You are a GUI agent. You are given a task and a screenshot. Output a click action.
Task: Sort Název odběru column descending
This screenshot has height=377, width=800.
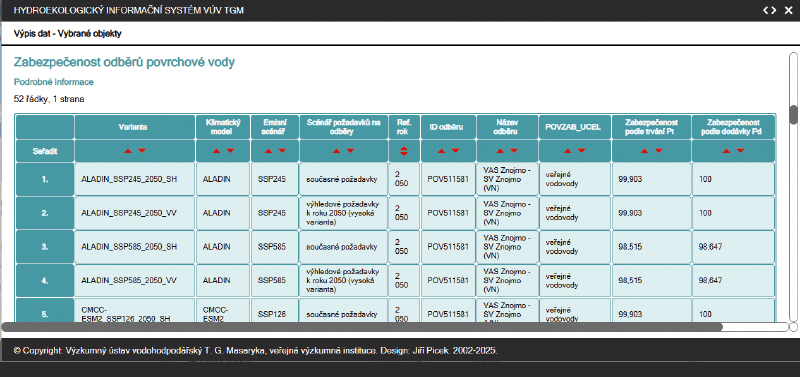pyautogui.click(x=514, y=151)
